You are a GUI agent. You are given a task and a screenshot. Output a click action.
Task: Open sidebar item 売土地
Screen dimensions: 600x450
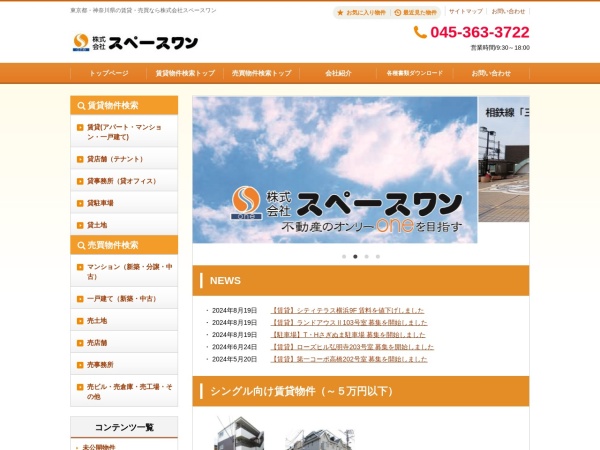[124, 320]
